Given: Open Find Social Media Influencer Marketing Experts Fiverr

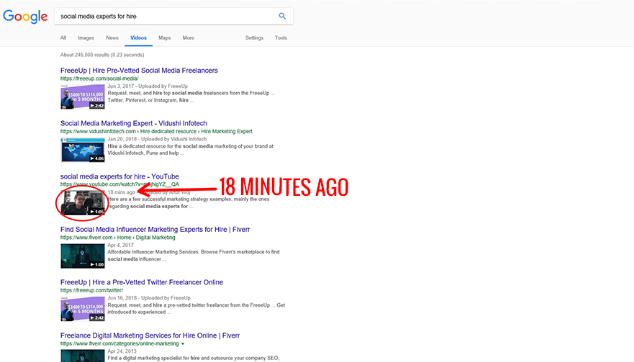Looking at the screenshot, I should tap(155, 229).
